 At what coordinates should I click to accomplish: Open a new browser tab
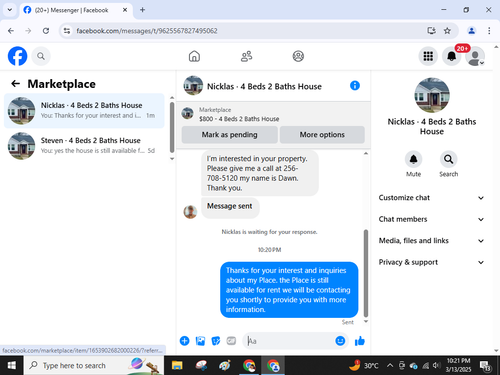(x=142, y=10)
